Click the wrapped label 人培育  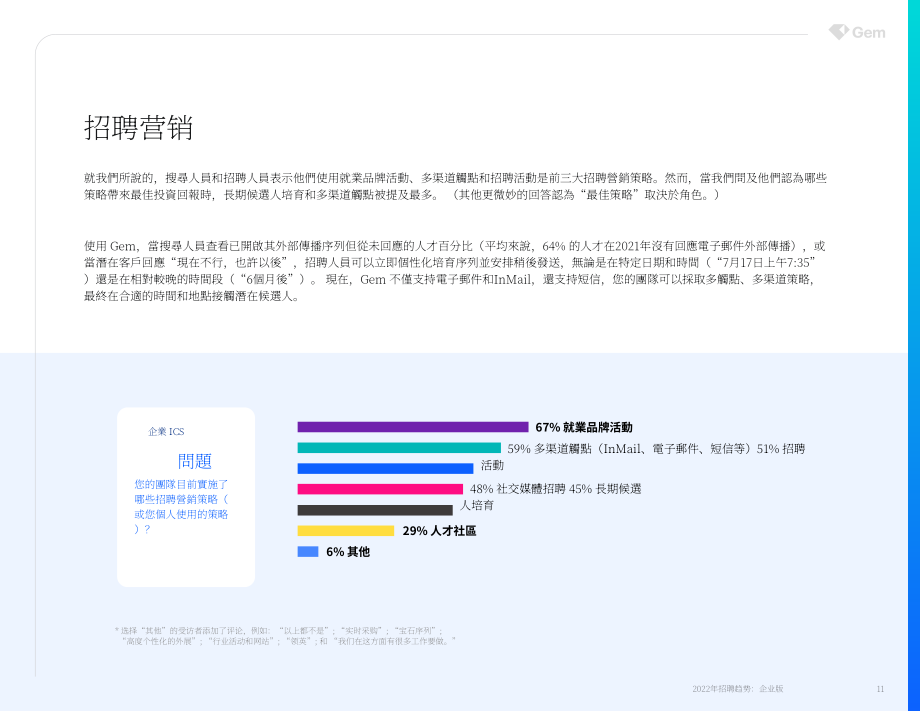tap(476, 506)
